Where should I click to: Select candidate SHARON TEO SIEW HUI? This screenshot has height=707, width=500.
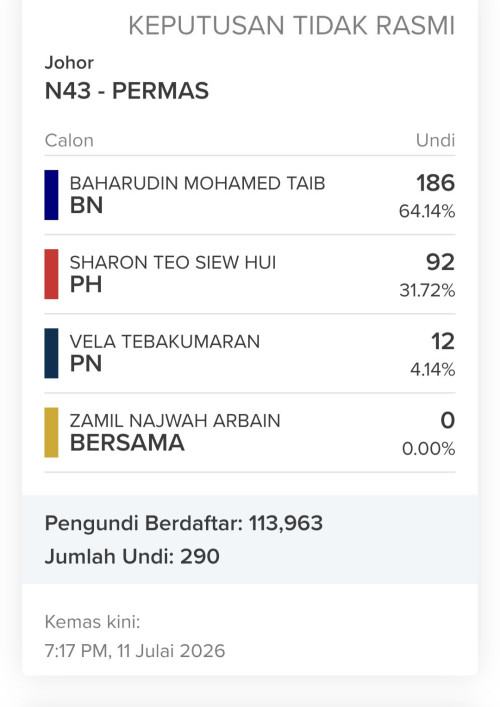[173, 262]
